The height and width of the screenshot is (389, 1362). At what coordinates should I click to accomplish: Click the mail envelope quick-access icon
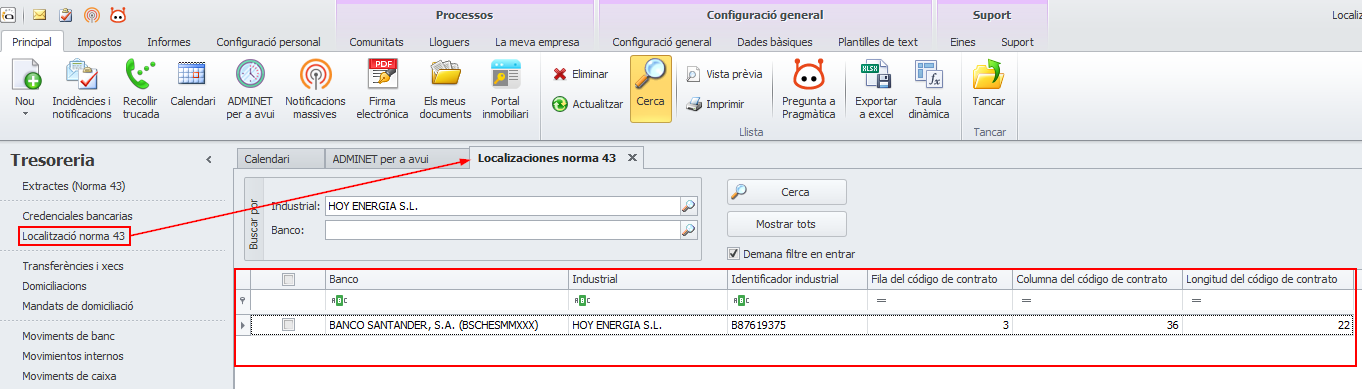click(x=40, y=15)
